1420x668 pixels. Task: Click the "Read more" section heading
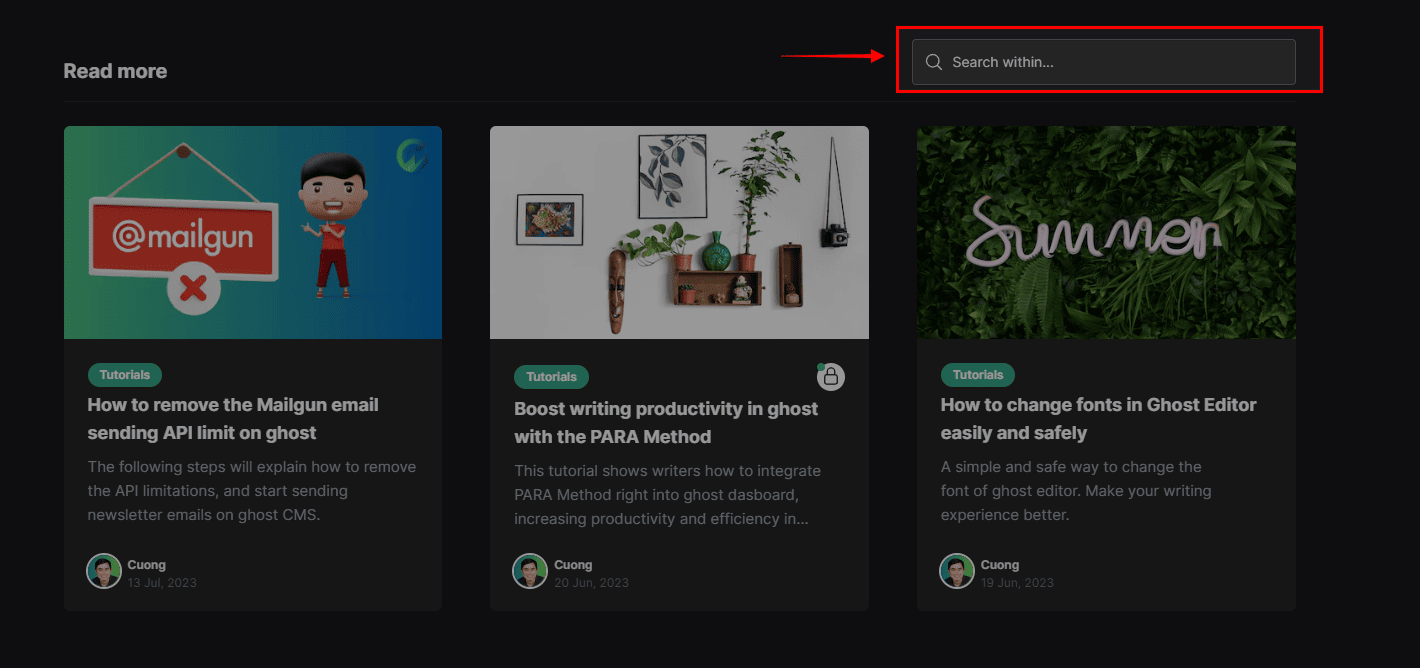[115, 71]
